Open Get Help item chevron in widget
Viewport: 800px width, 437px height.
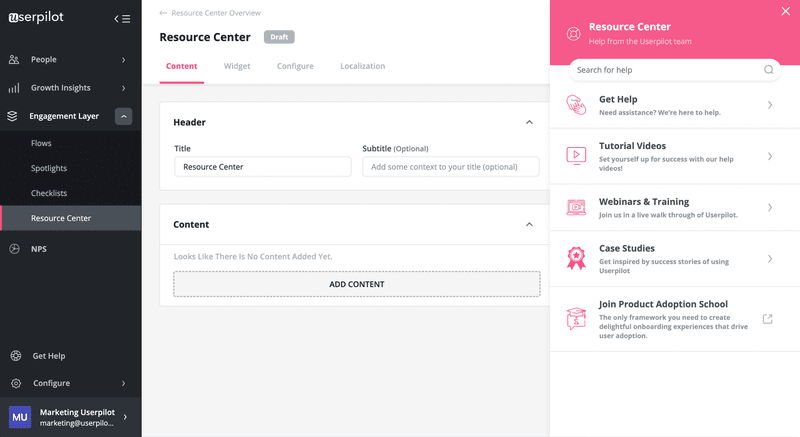770,105
